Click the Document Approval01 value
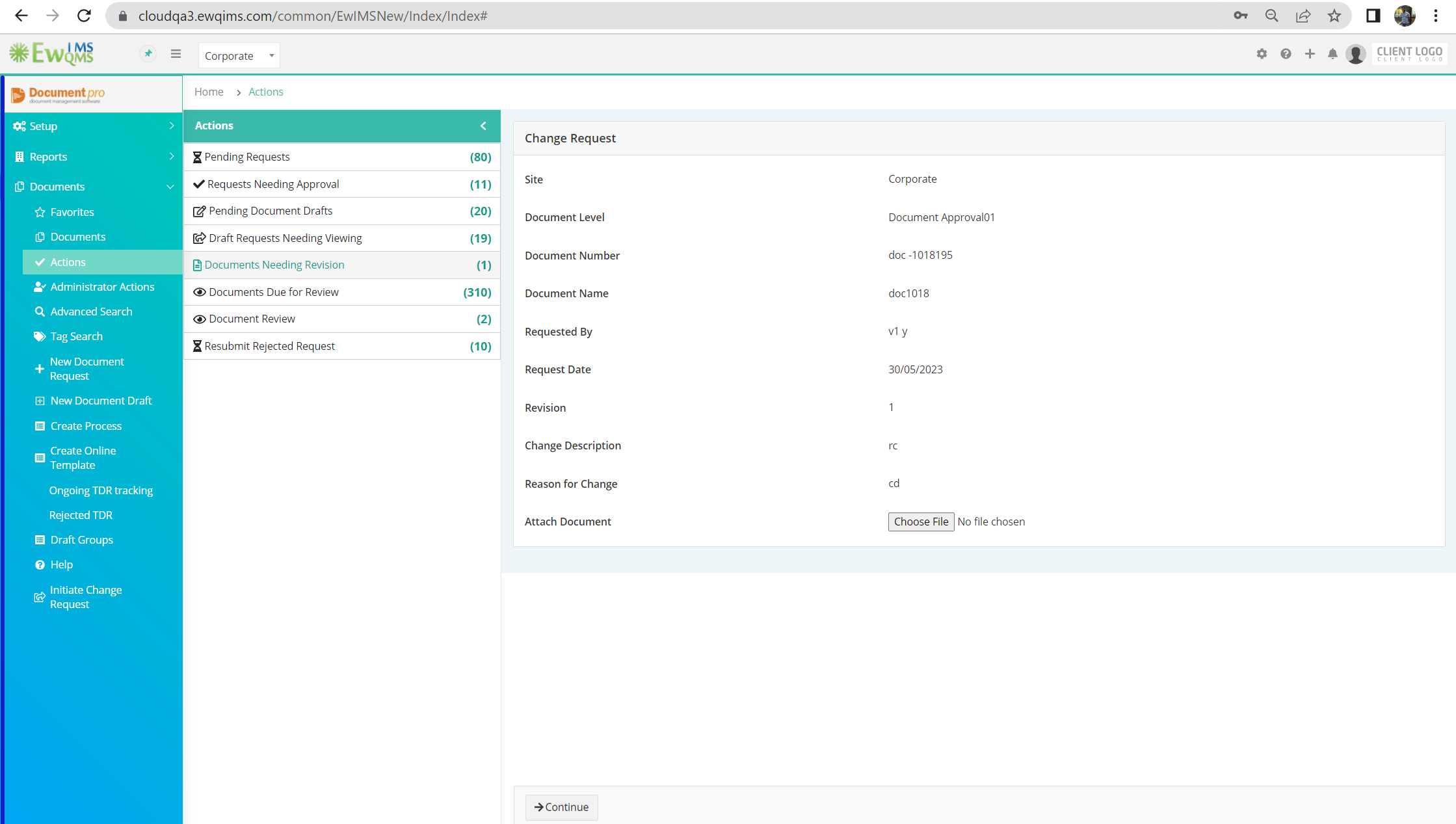 tap(942, 217)
